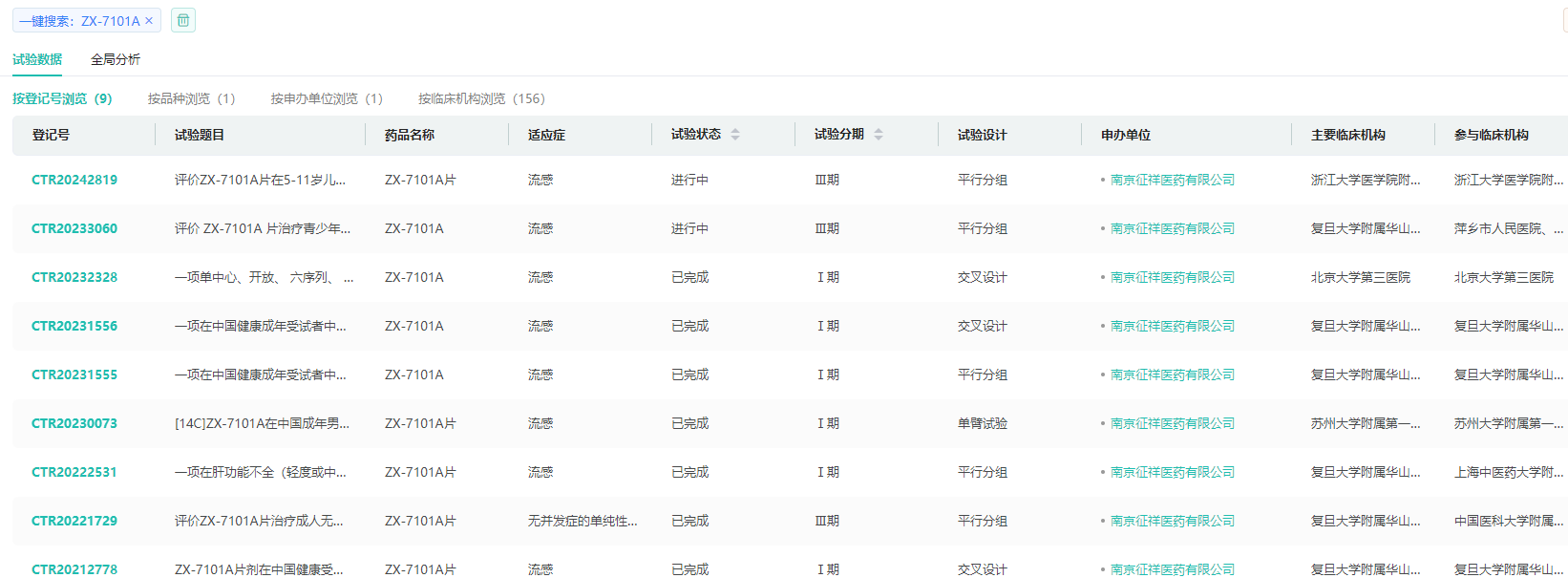Click the trash icon to clear filters
Image resolution: width=1568 pixels, height=578 pixels.
183,20
